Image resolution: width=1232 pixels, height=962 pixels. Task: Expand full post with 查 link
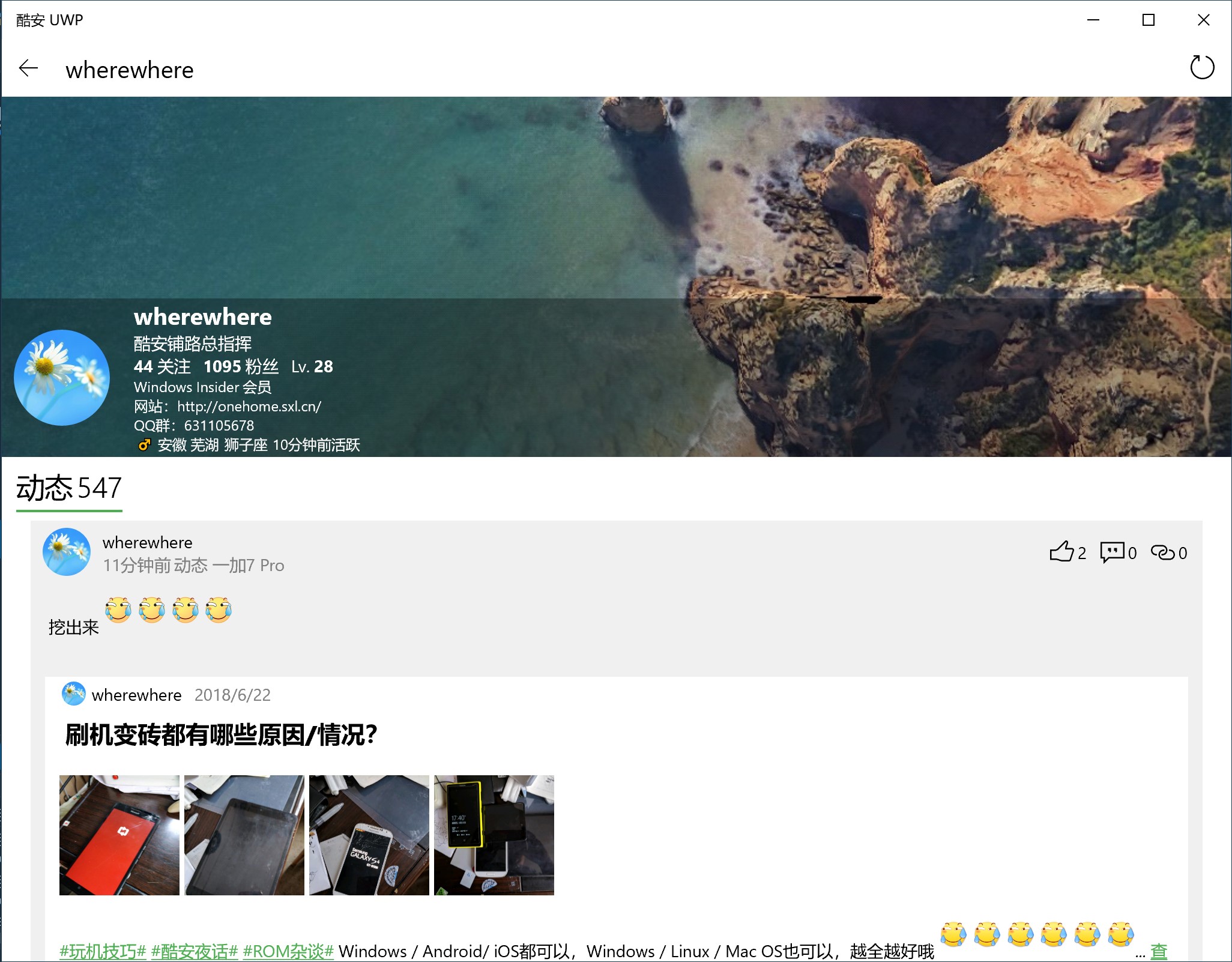(1159, 951)
